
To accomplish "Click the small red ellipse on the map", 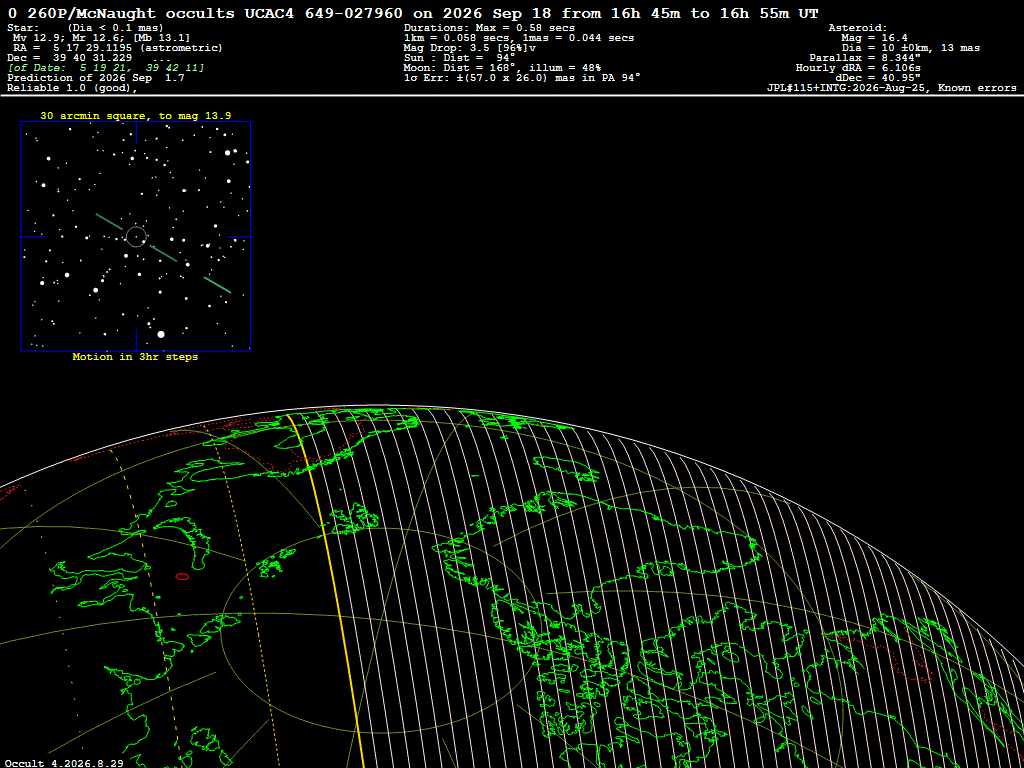I will [x=182, y=576].
